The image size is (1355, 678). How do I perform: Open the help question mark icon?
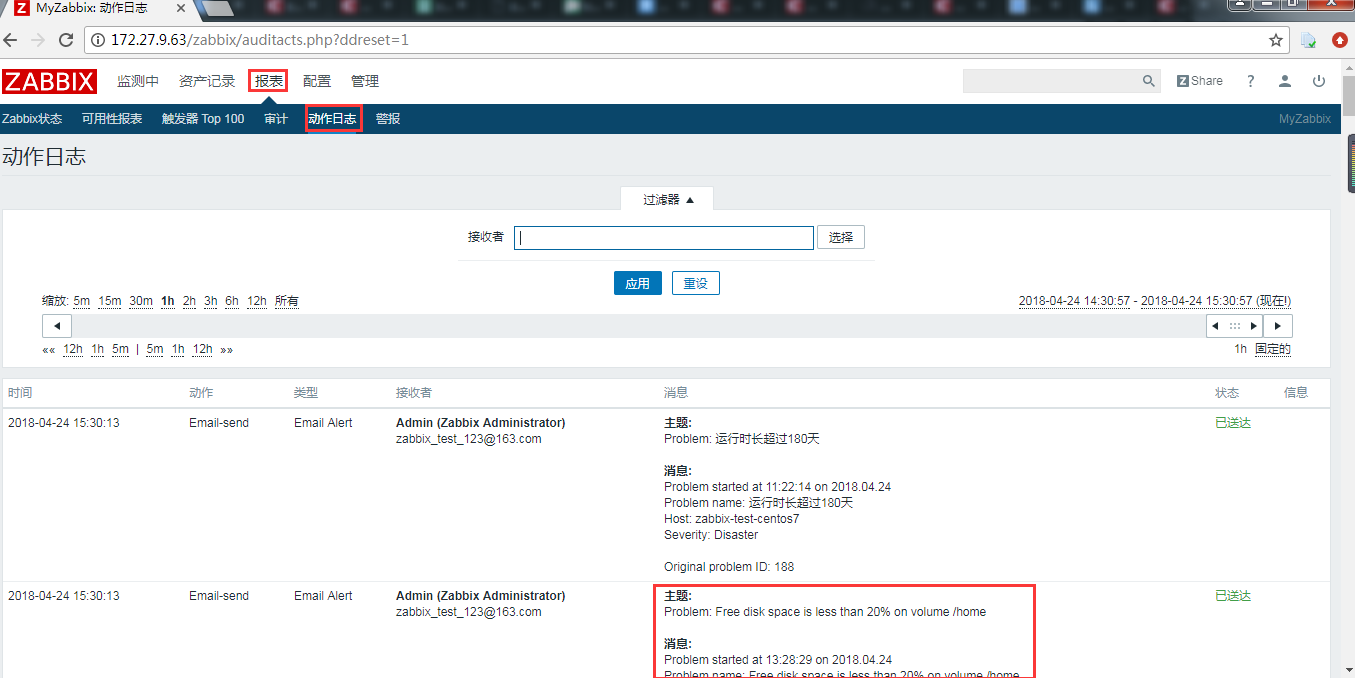(x=1250, y=80)
